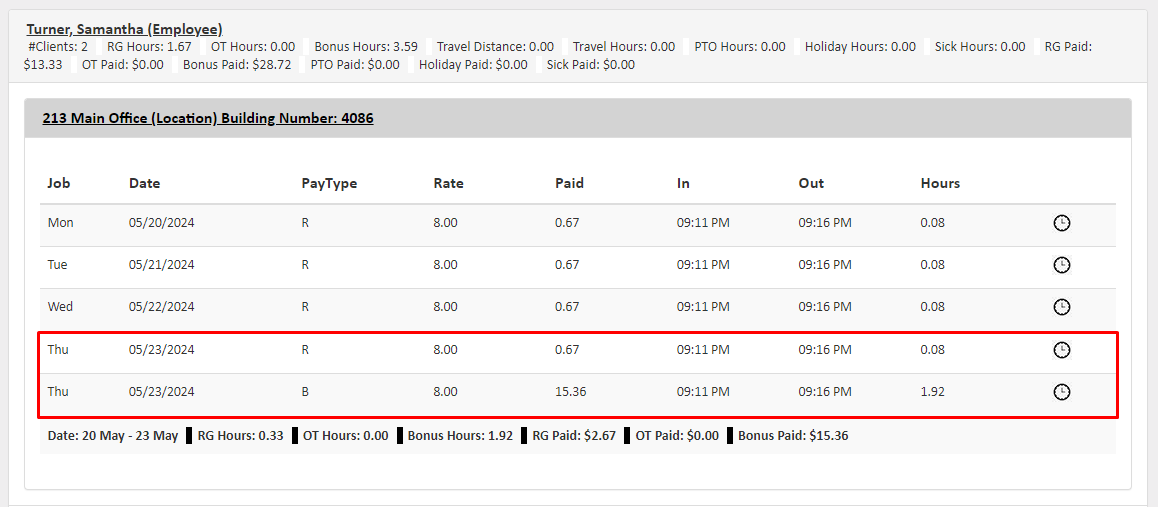The height and width of the screenshot is (507, 1158).
Task: Select the 1.92 hours cell
Action: (x=932, y=392)
